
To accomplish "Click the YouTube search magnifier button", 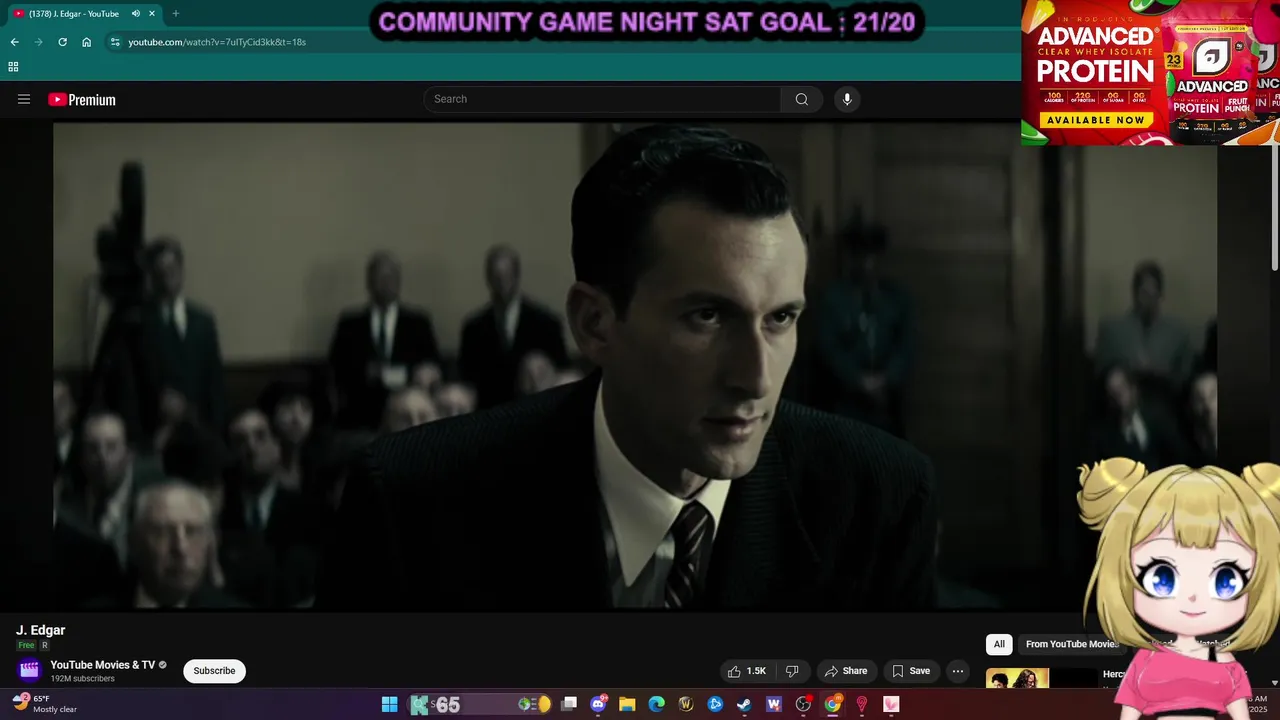I will 801,99.
